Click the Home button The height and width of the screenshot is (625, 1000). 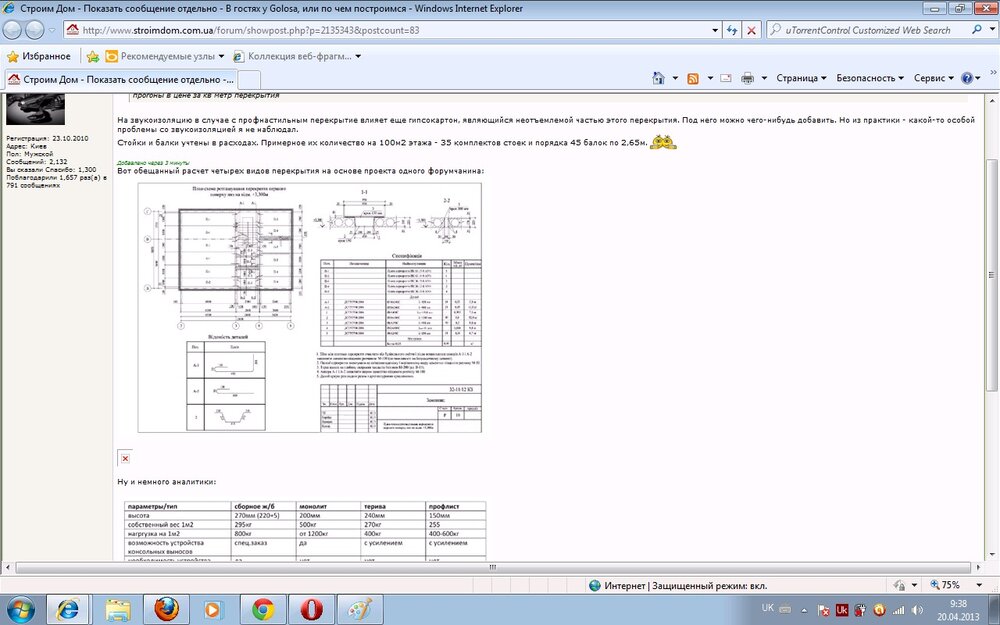pos(659,78)
